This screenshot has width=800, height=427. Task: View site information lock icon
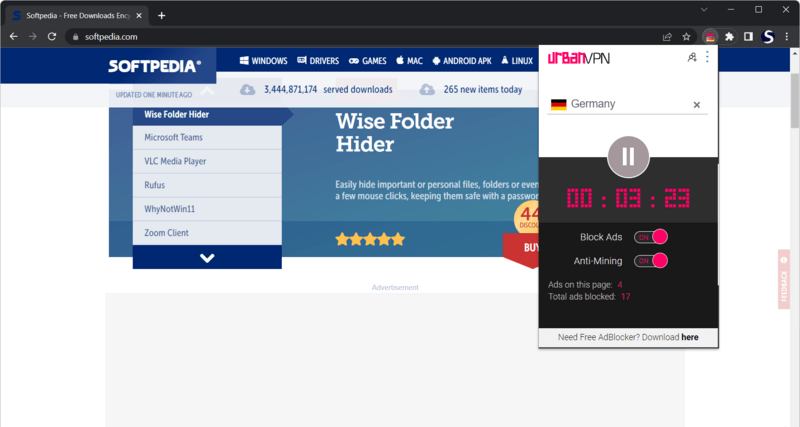76,37
